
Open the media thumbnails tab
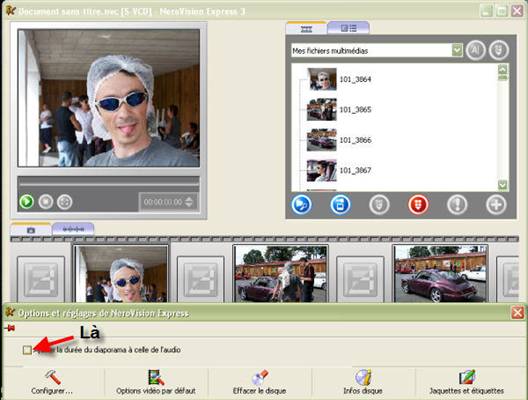(306, 29)
